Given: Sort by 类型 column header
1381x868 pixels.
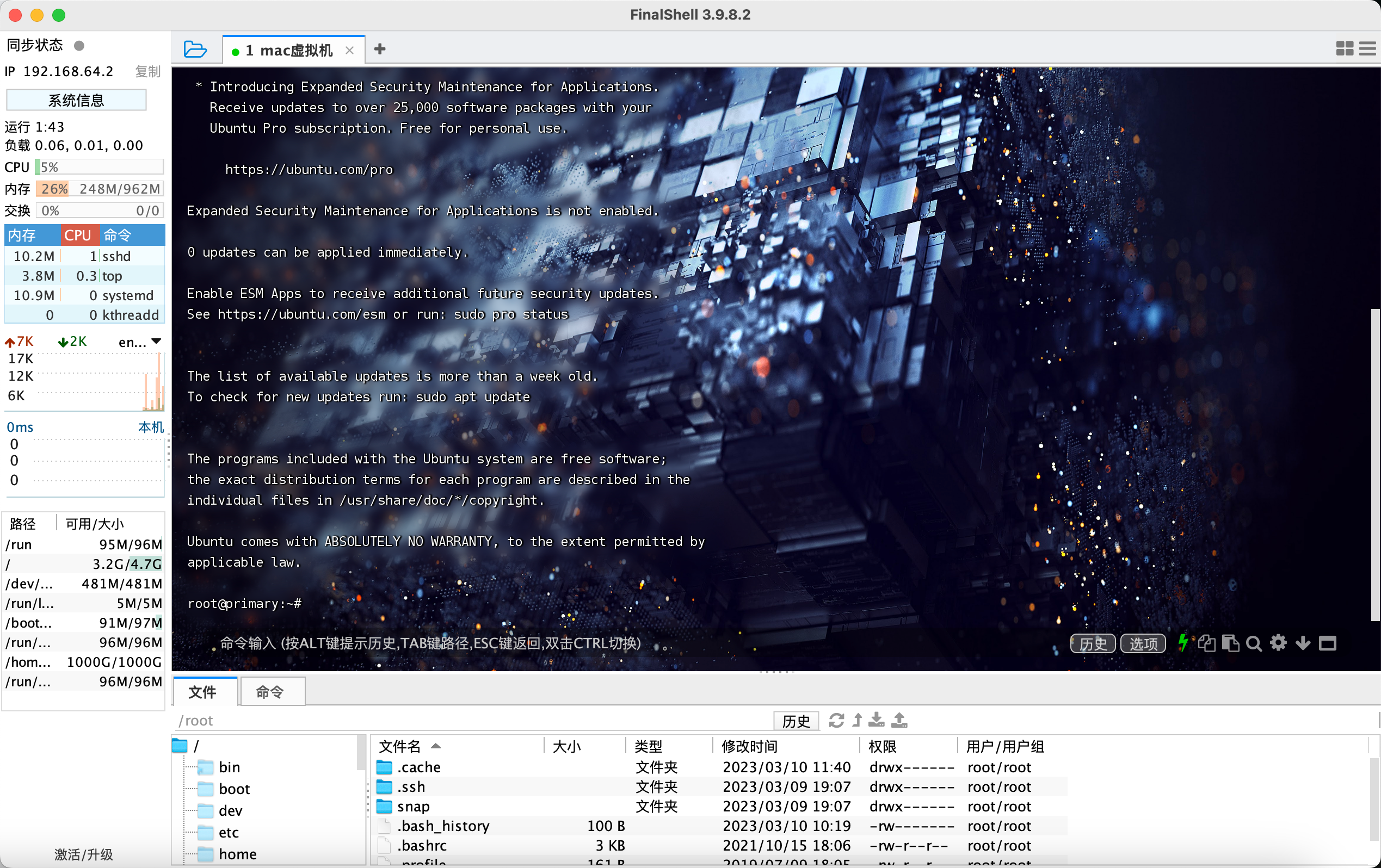Looking at the screenshot, I should tap(669, 746).
